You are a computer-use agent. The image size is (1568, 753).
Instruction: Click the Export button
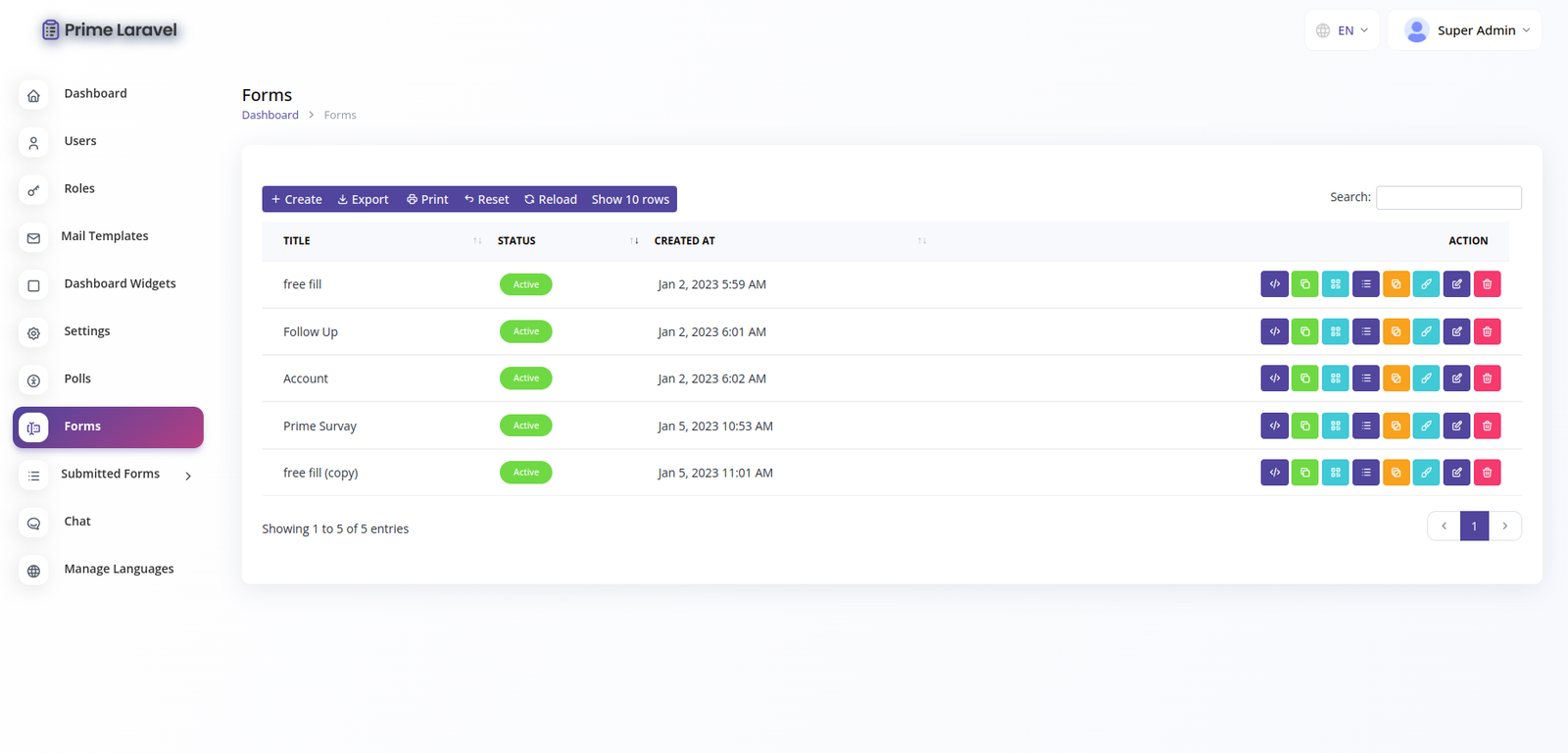pos(363,199)
